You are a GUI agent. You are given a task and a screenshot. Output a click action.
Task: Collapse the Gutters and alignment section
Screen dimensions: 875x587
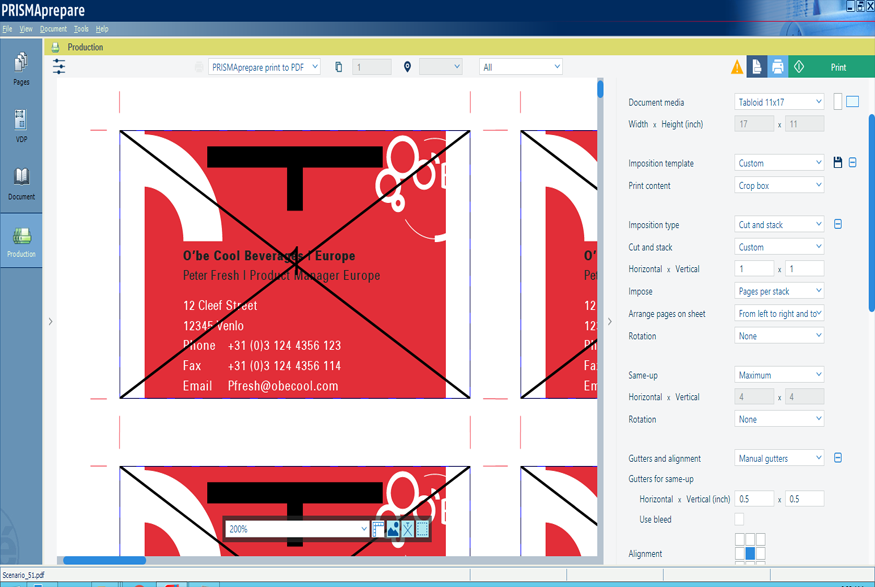[838, 458]
